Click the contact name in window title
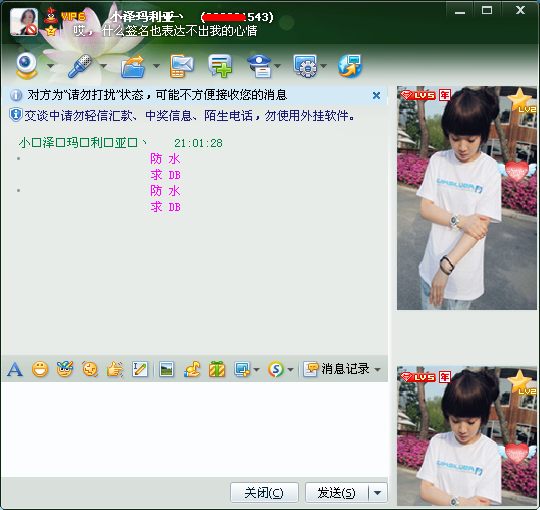540x510 pixels. pyautogui.click(x=147, y=17)
